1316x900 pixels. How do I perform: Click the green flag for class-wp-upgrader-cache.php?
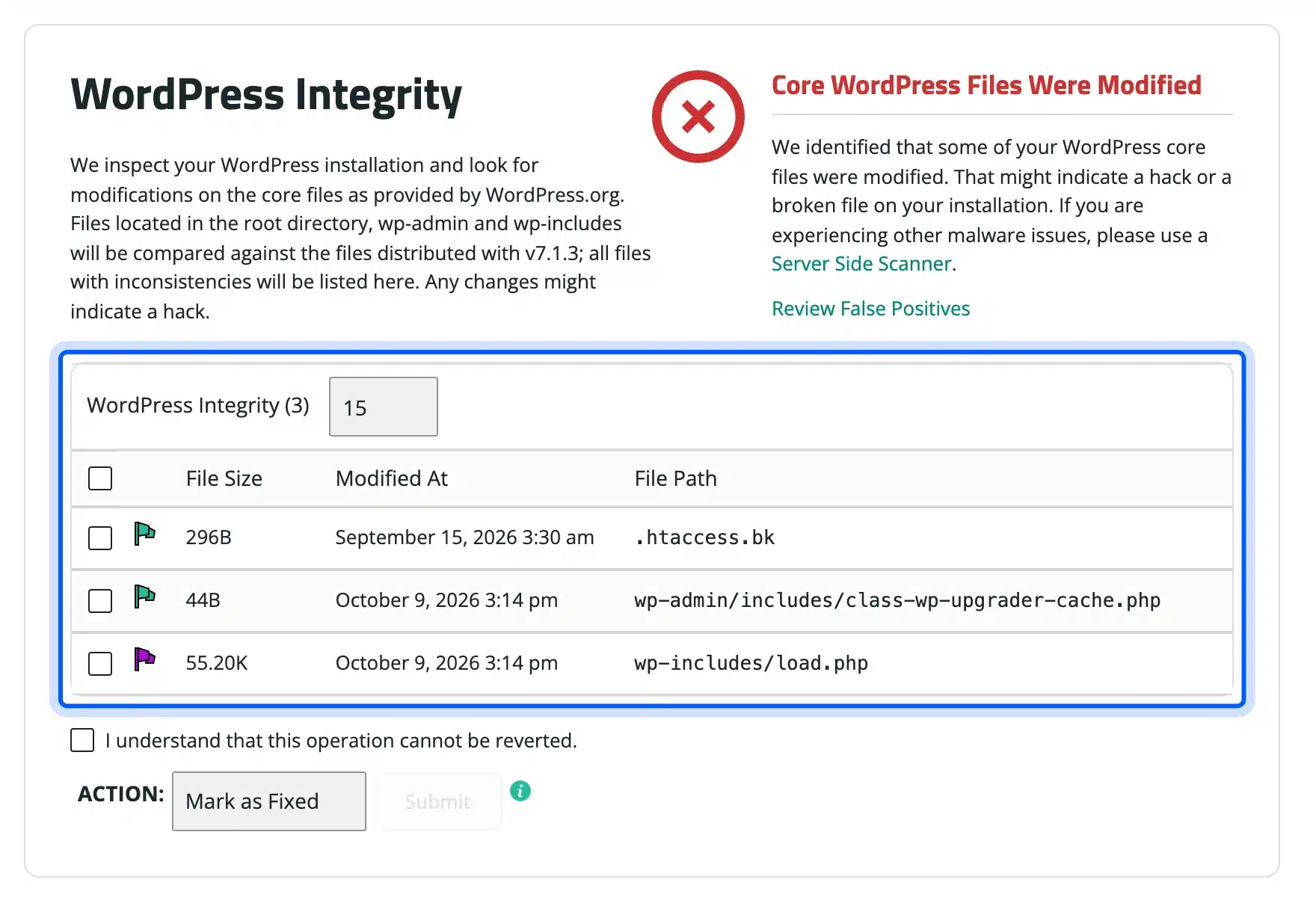[145, 597]
